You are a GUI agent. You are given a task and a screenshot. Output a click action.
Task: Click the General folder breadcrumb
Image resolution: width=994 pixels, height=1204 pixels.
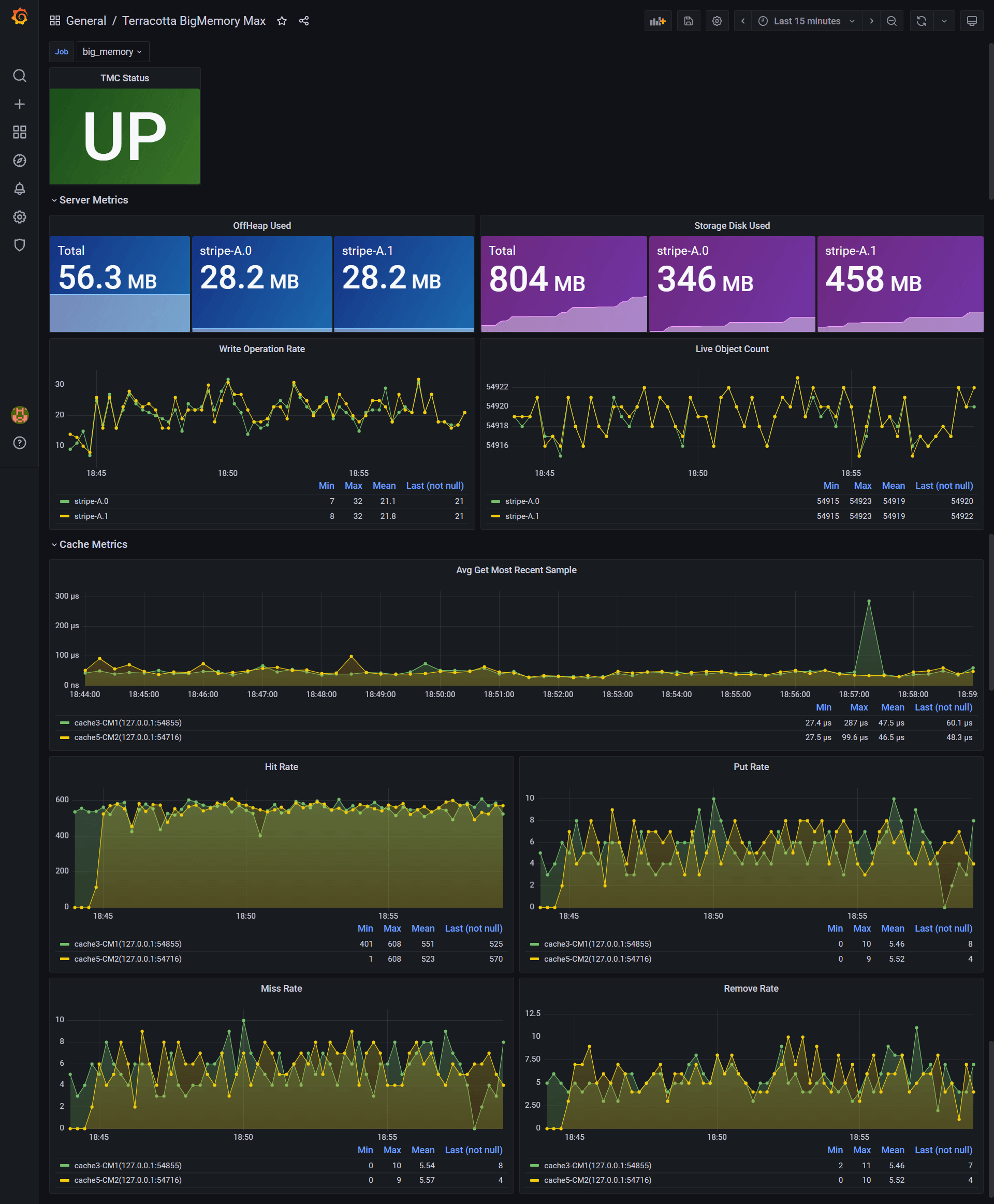coord(86,21)
